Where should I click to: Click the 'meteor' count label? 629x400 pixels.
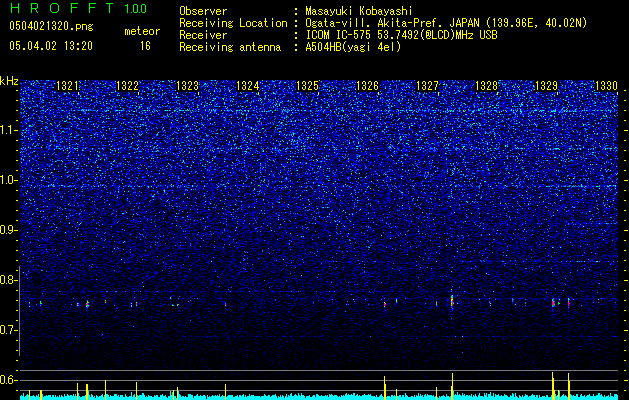coord(142,31)
